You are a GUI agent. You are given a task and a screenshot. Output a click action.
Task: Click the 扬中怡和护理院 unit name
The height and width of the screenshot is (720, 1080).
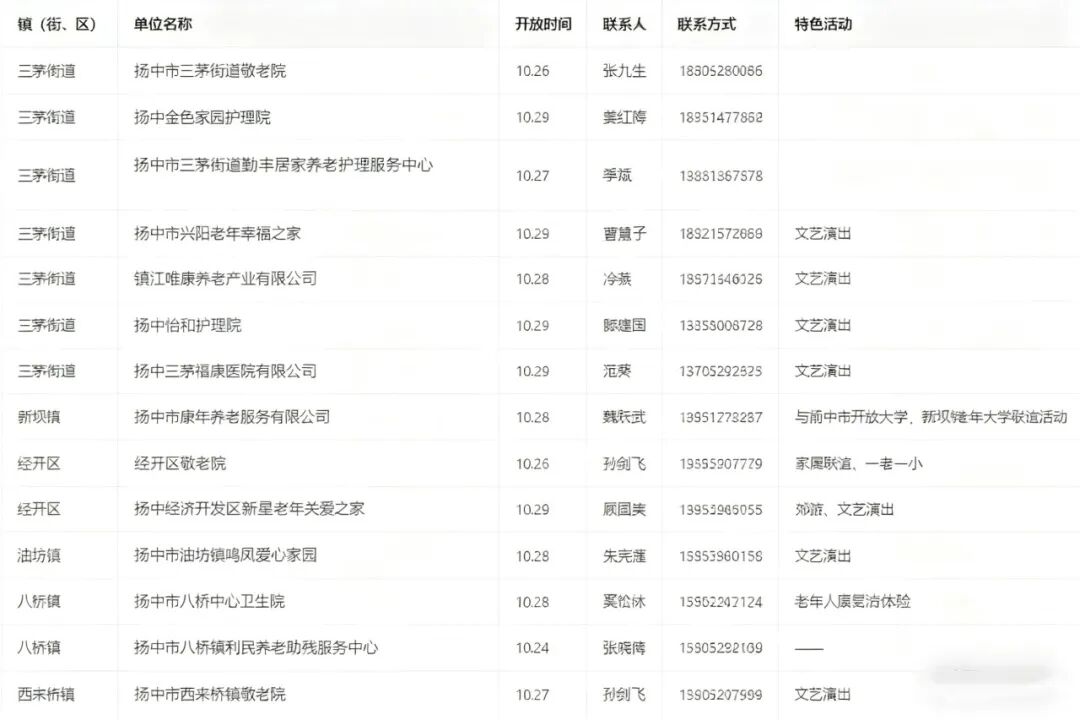click(x=187, y=325)
